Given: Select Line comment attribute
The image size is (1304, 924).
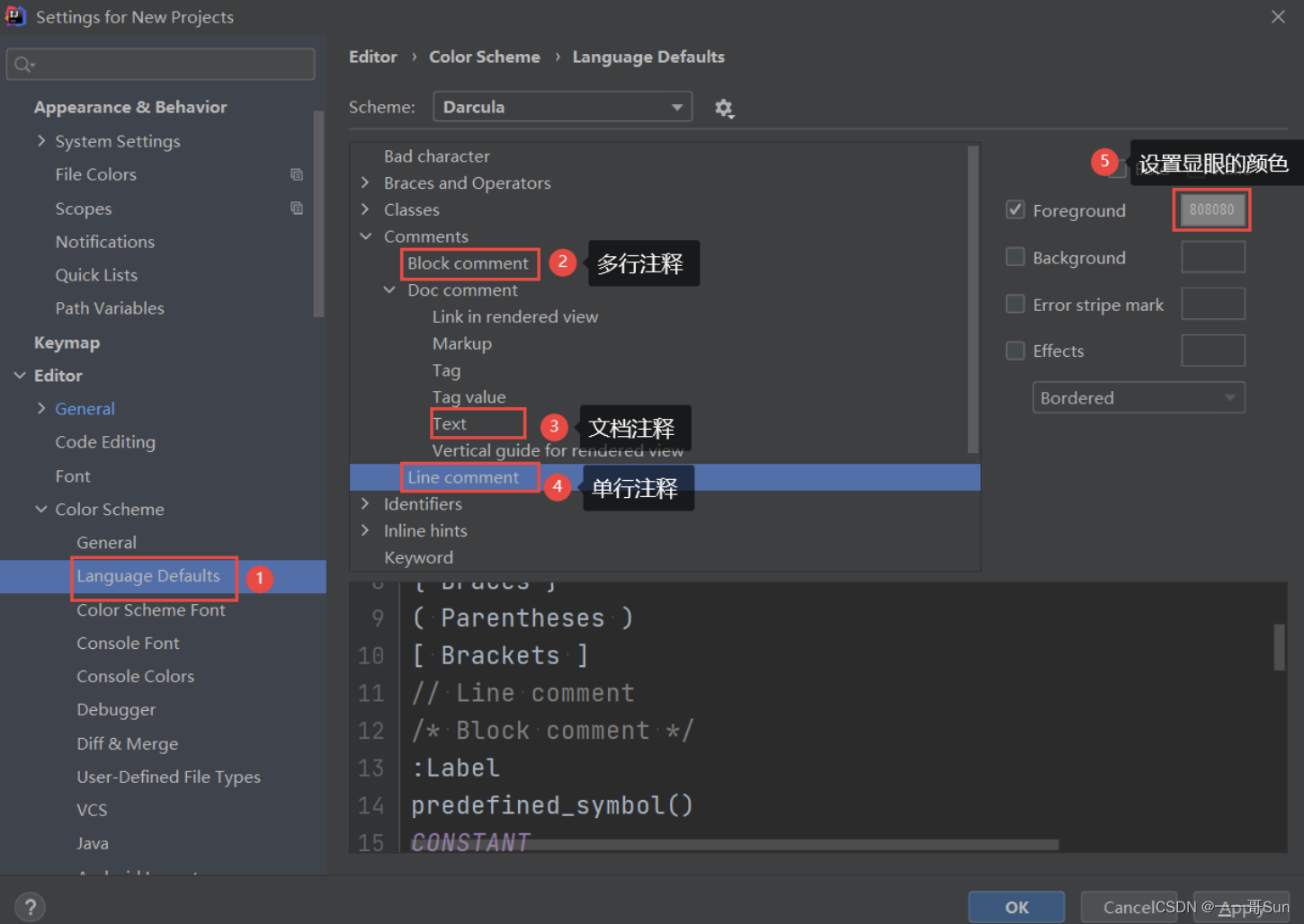Looking at the screenshot, I should 463,477.
